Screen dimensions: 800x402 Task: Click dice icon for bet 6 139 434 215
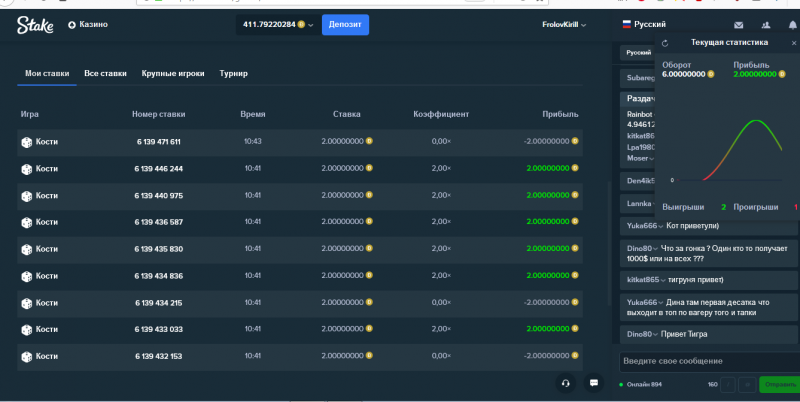27,304
